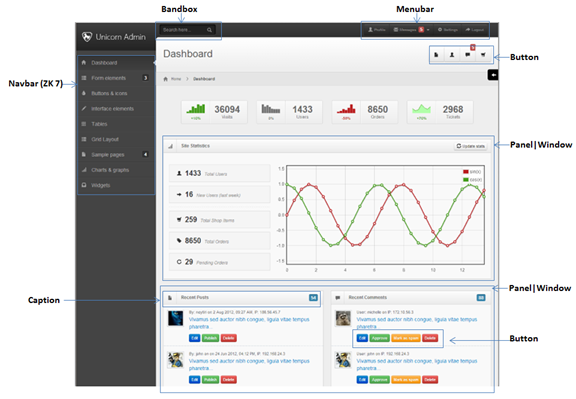Open Buttons & icons in sidebar
The width and height of the screenshot is (576, 399).
coord(116,93)
